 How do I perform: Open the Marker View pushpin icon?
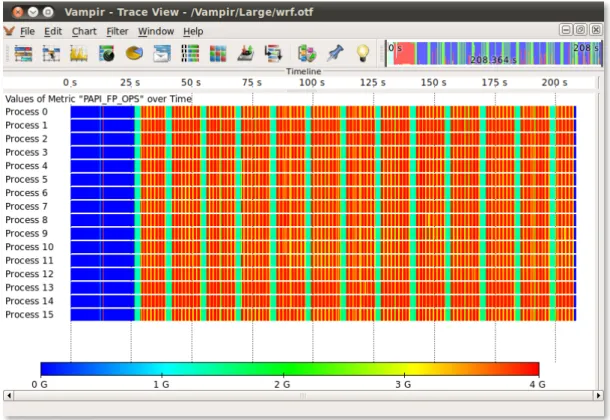click(335, 53)
